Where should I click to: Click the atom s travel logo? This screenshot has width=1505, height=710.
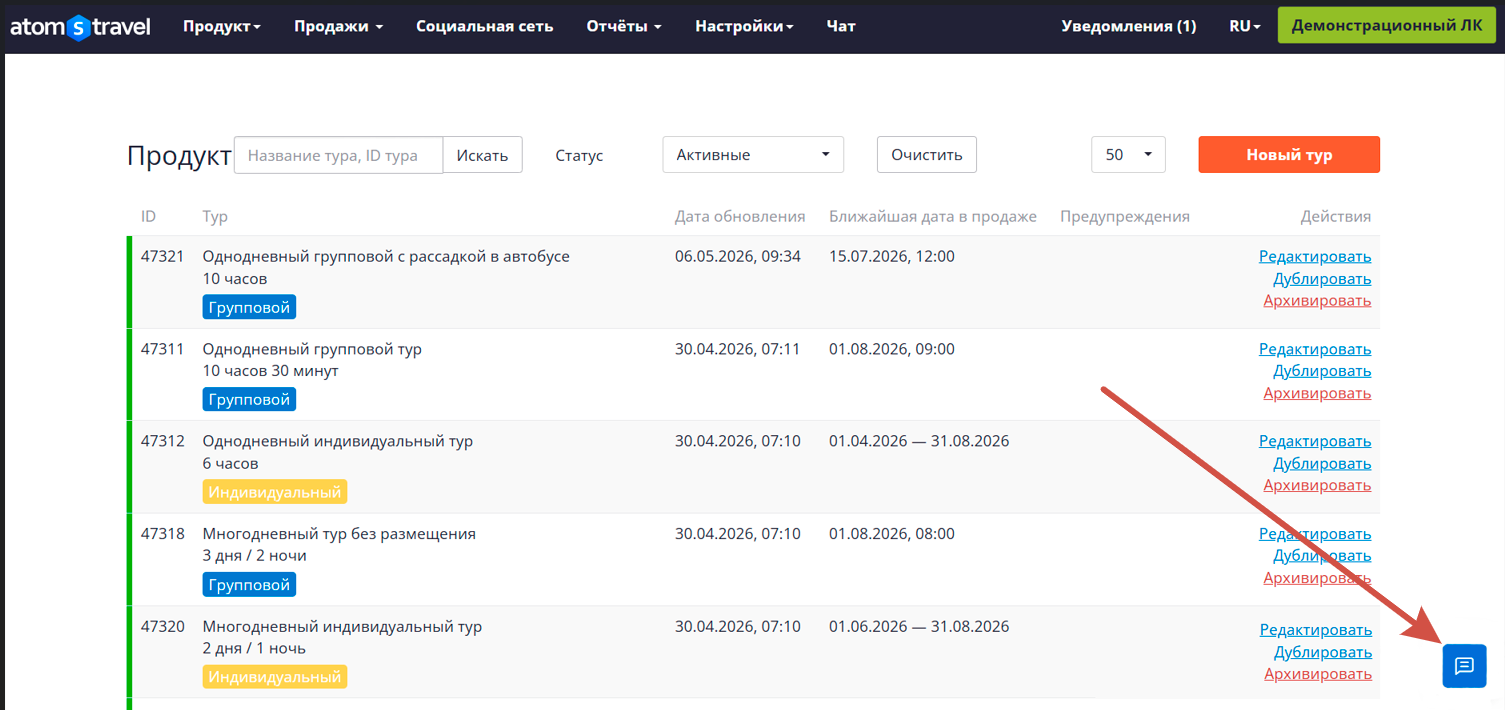pos(80,27)
